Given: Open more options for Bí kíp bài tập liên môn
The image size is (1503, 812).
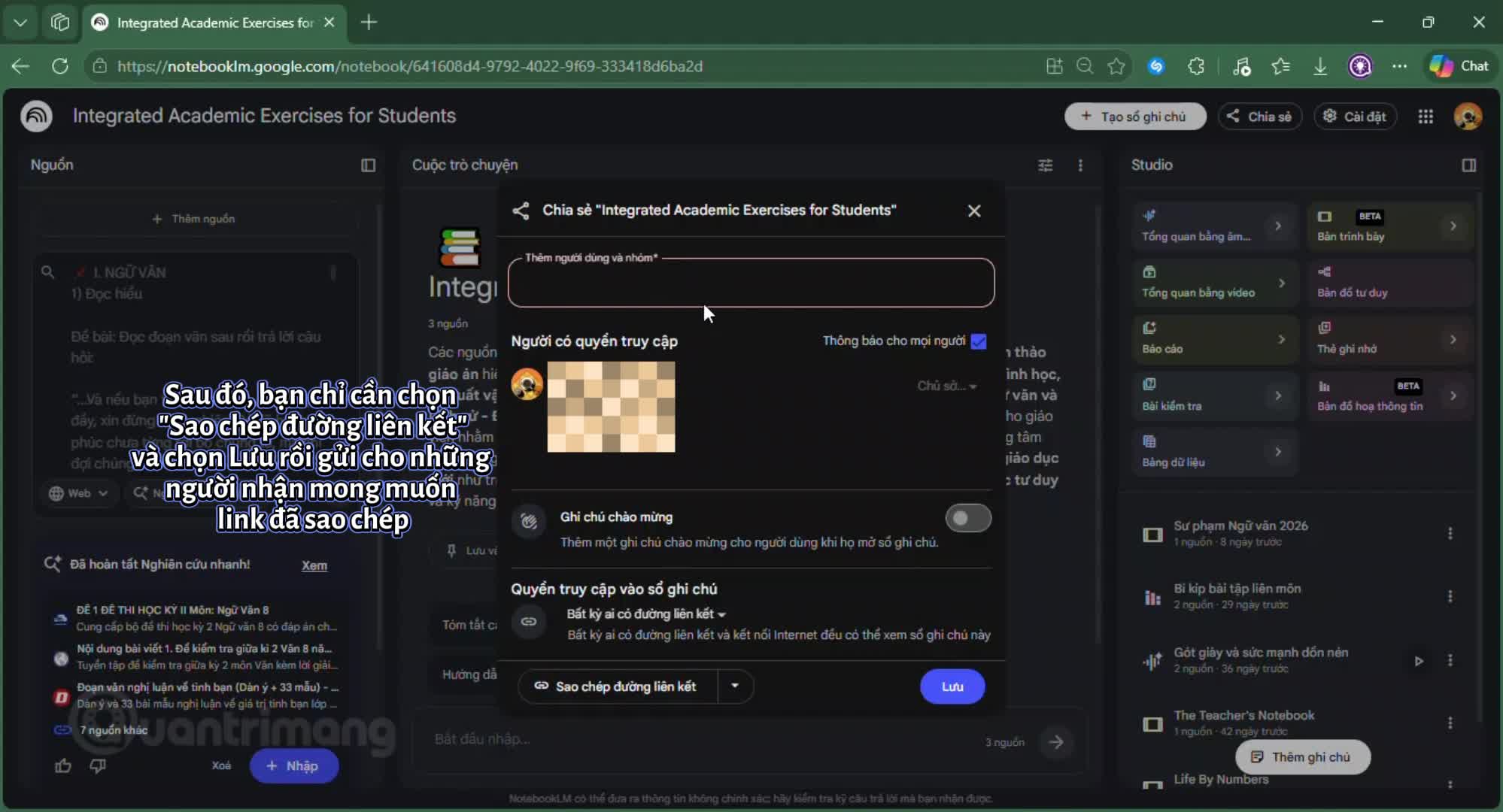Looking at the screenshot, I should pos(1450,596).
